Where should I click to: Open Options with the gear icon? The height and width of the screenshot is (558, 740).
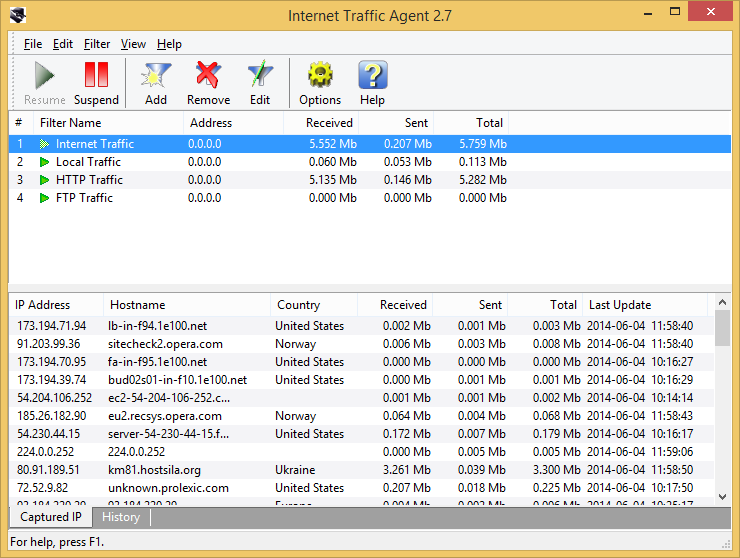pyautogui.click(x=320, y=75)
